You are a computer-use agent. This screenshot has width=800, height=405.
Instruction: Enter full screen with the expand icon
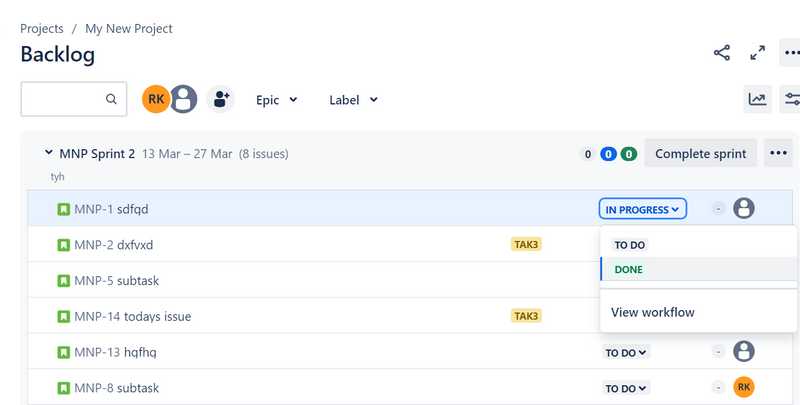(757, 54)
